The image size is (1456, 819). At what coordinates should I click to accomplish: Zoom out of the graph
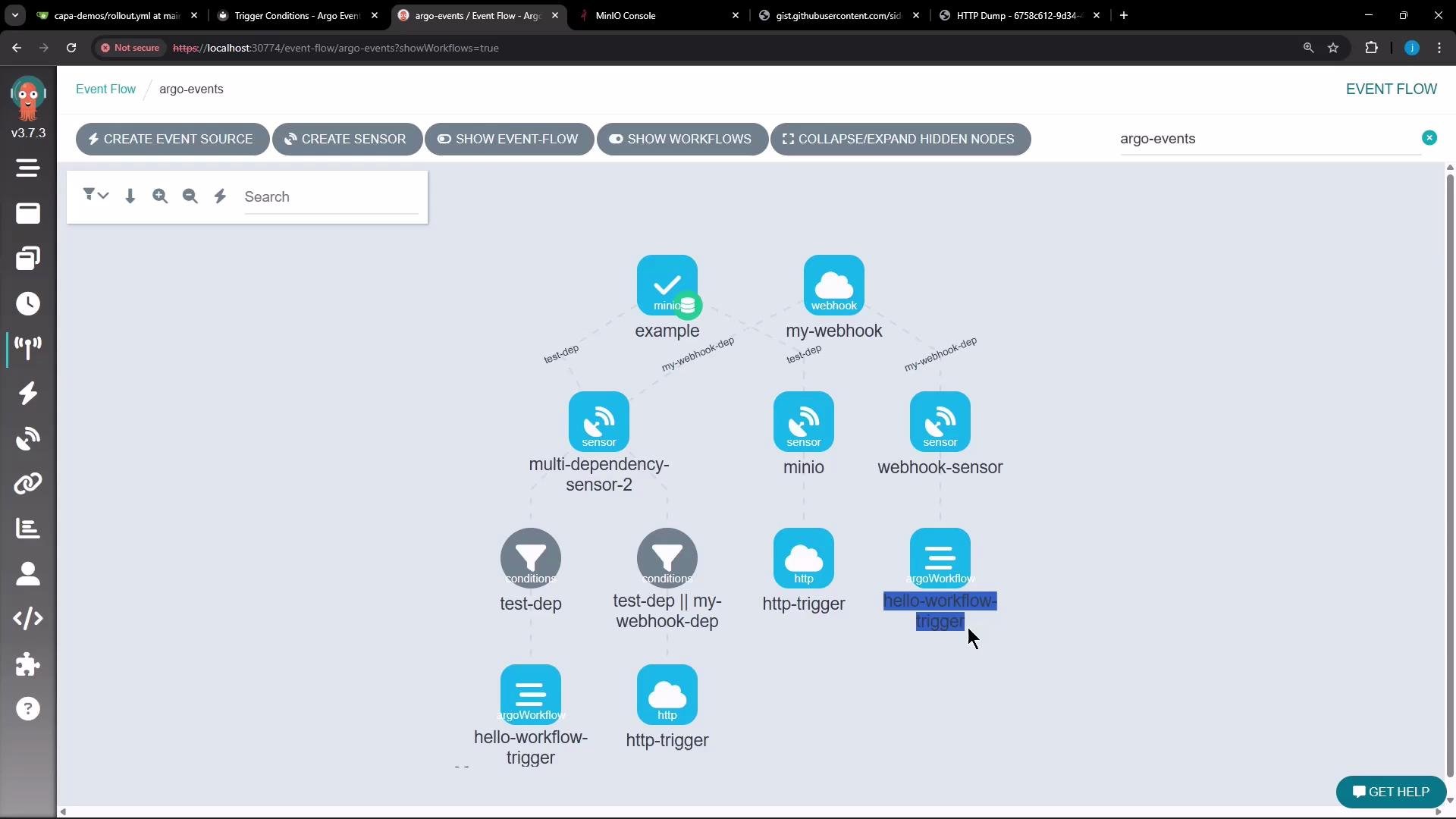[x=190, y=196]
